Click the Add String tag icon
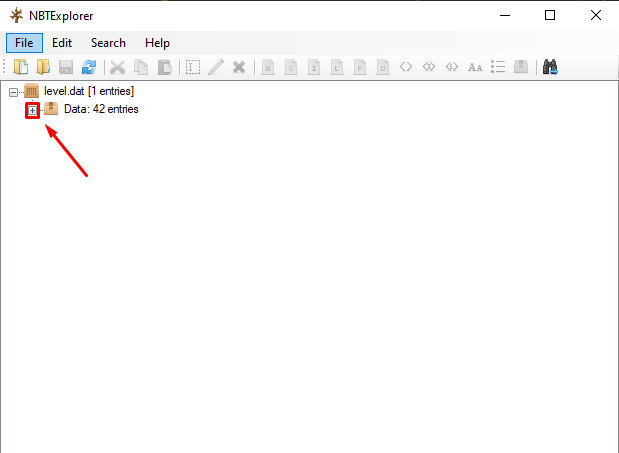Screen dimensions: 619x453 475,67
